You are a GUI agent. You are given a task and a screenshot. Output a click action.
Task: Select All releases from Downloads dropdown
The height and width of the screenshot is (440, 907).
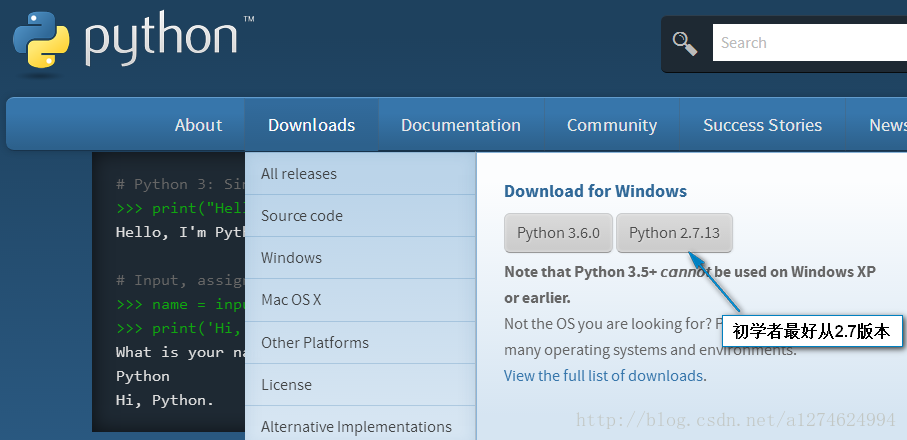pos(360,173)
